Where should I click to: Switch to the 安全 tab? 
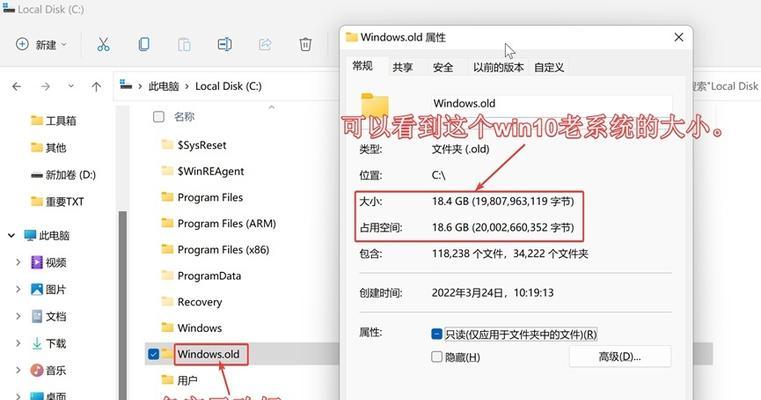(443, 67)
